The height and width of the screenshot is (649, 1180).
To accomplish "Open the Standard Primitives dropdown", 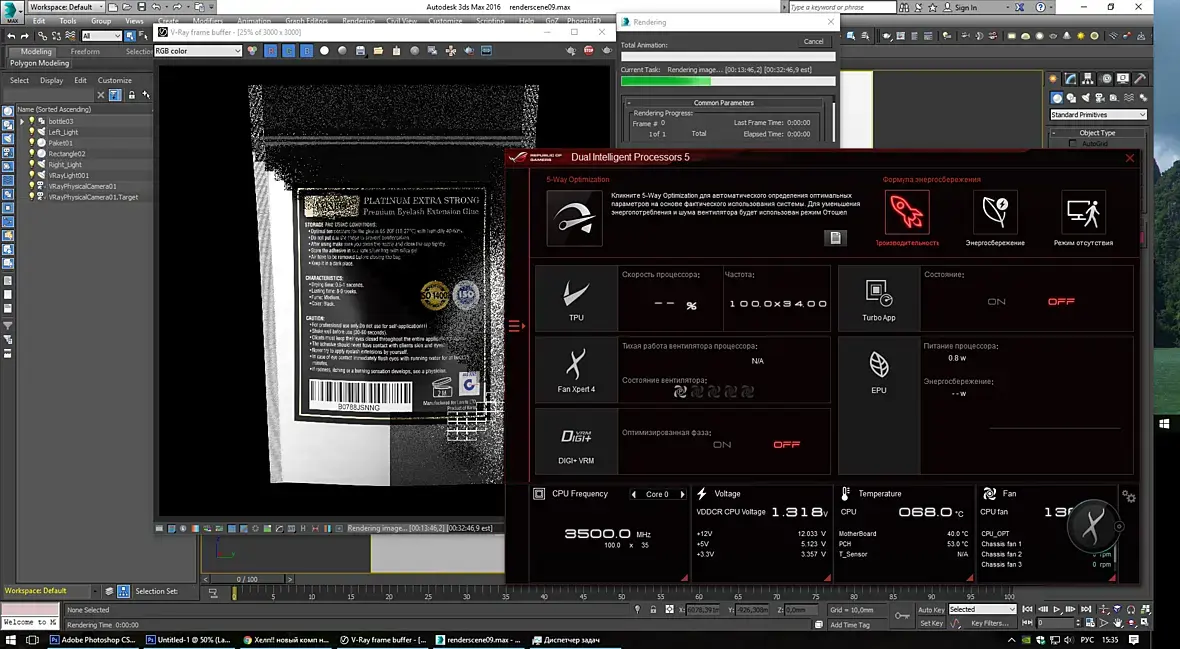I will coord(1097,115).
